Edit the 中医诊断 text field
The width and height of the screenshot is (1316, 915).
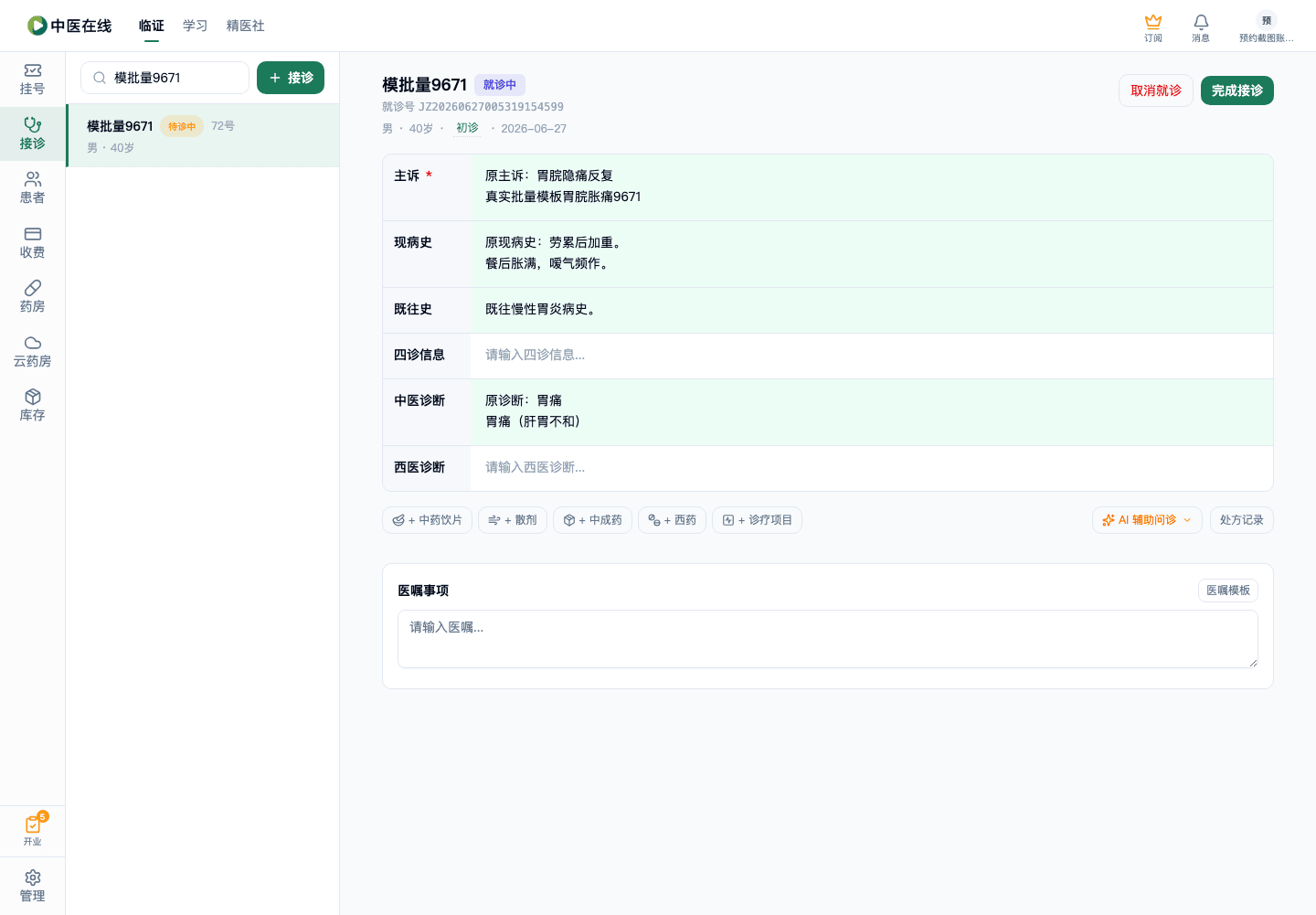(872, 411)
